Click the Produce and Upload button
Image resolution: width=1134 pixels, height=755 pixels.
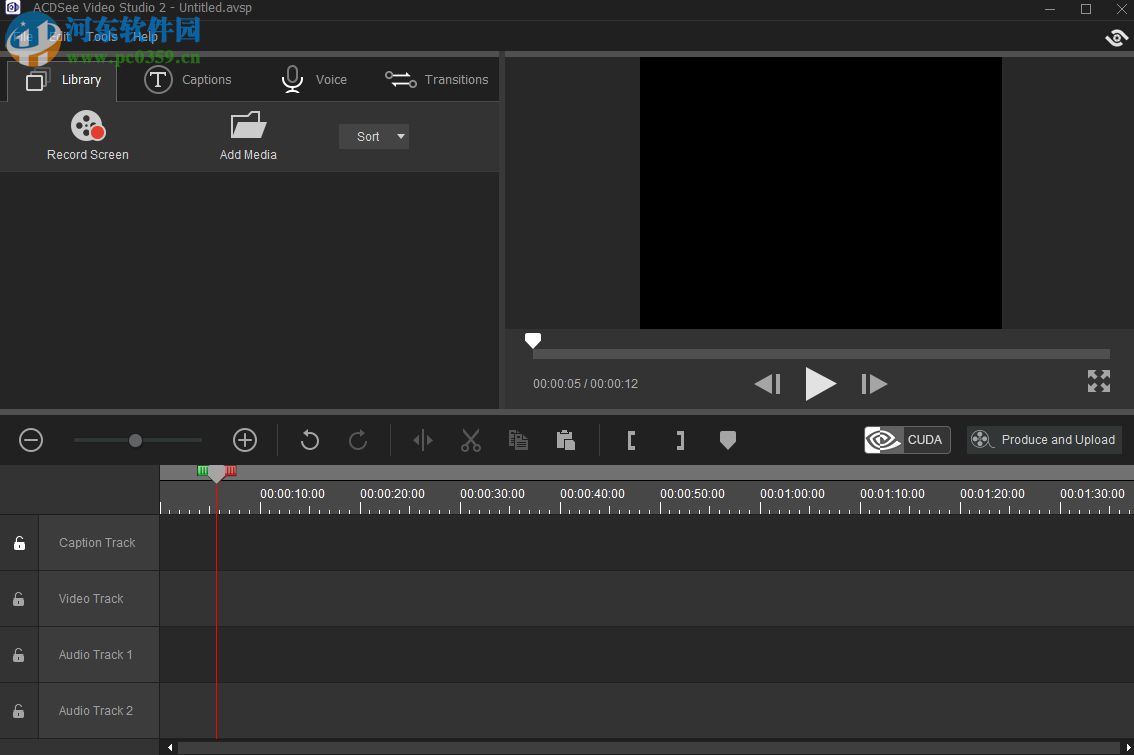coord(1043,440)
